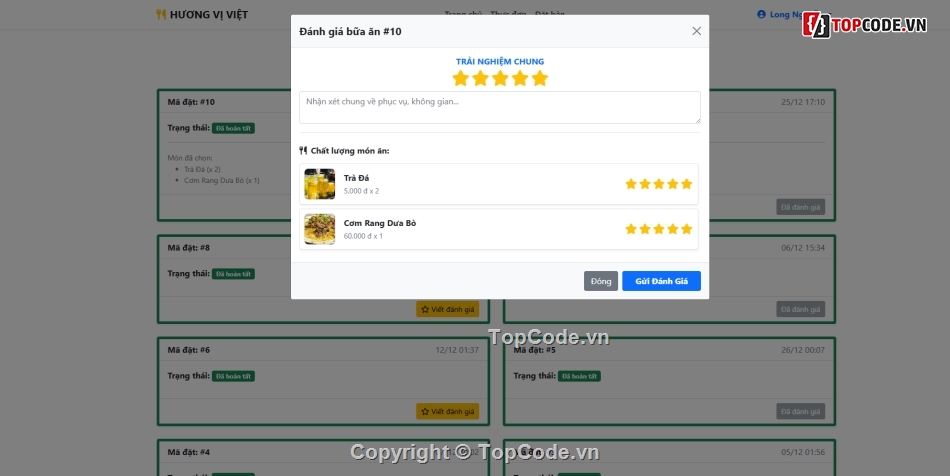Click the timestamp 25/12 17:10
The image size is (950, 476).
[803, 102]
